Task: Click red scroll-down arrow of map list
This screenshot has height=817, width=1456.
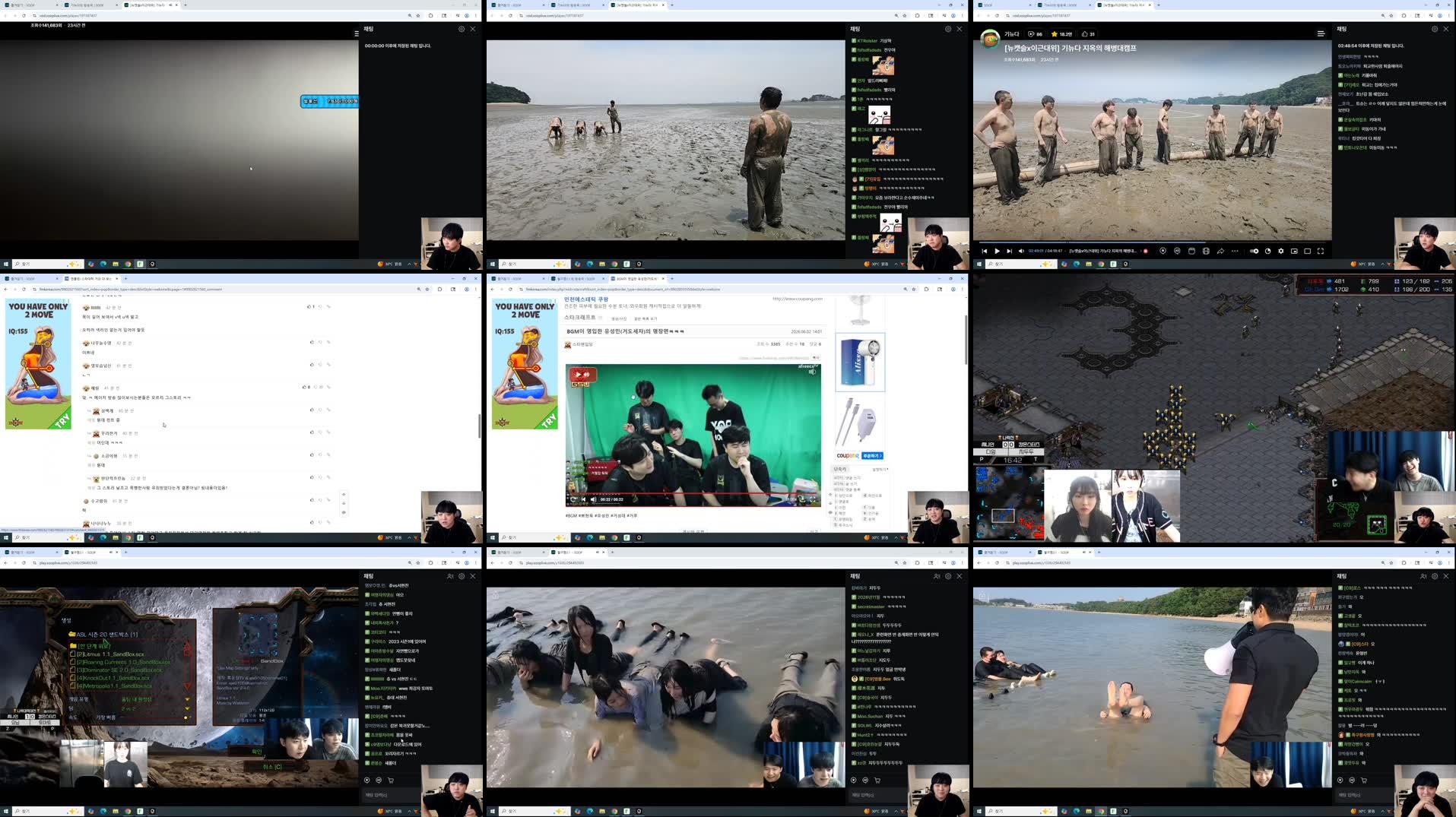Action: (187, 686)
